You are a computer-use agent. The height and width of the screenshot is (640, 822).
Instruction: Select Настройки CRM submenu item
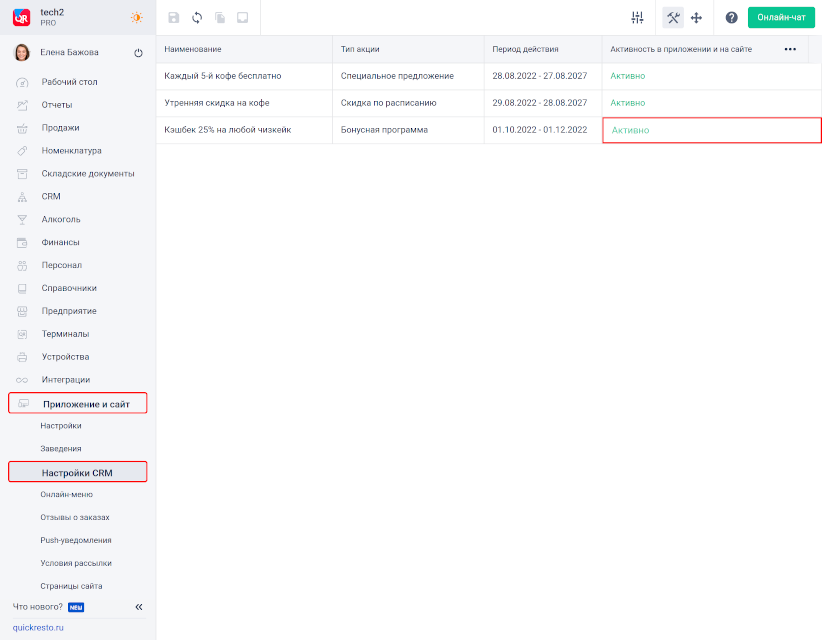(78, 472)
